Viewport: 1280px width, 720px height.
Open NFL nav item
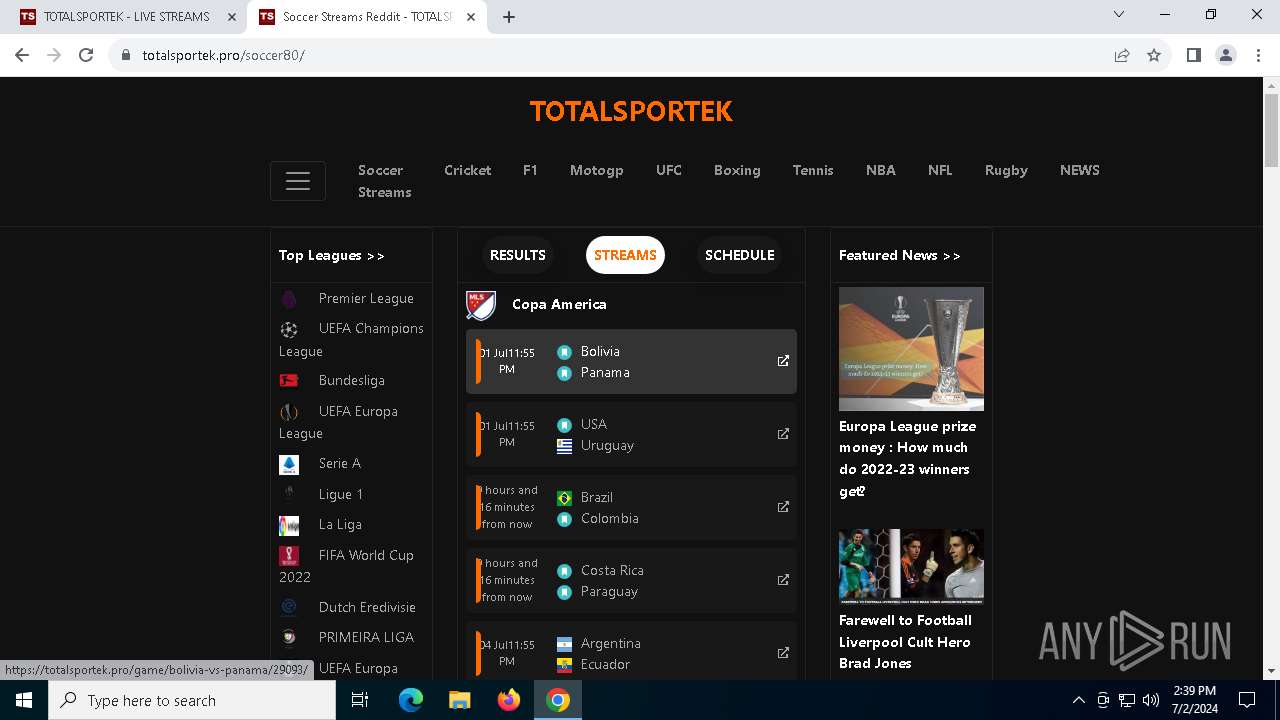940,170
